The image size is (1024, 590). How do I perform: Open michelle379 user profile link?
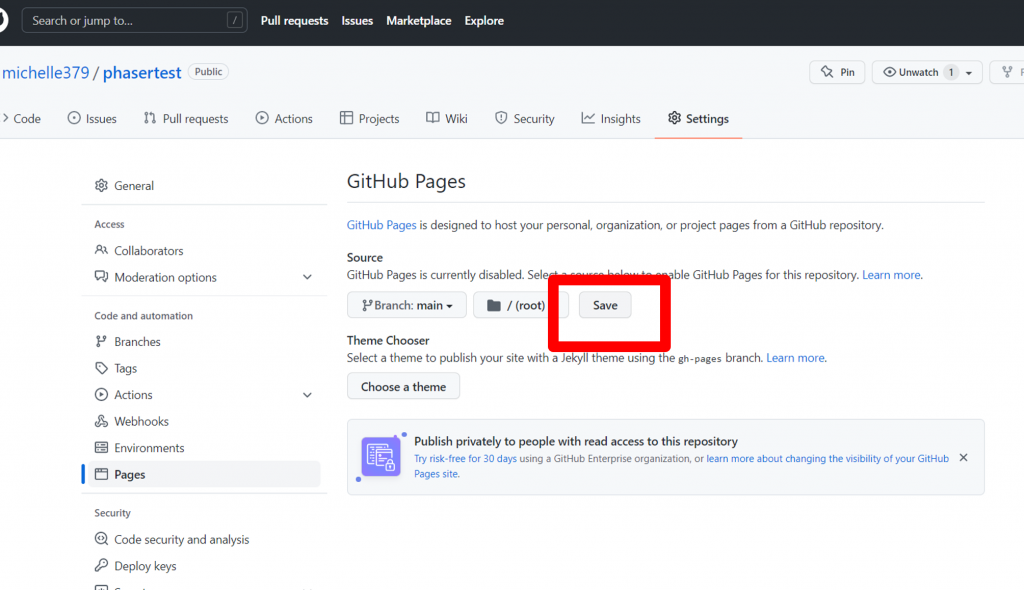tap(46, 72)
